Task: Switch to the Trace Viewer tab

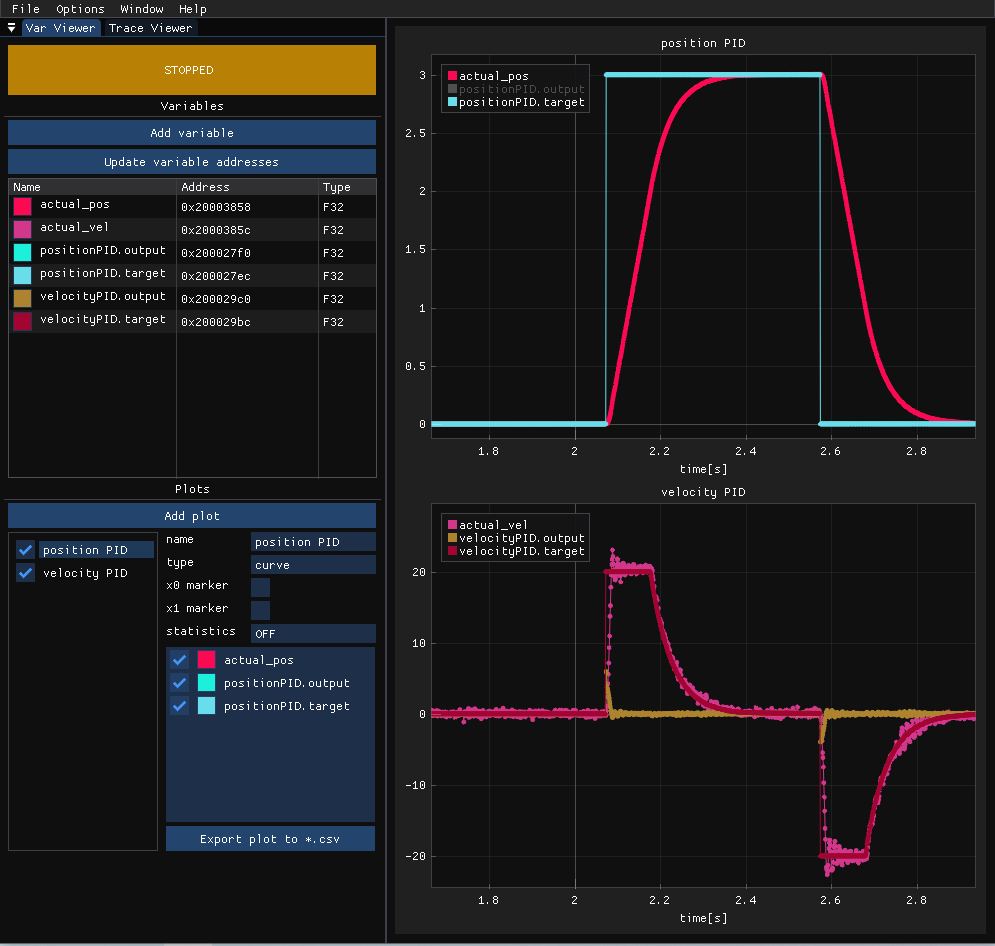Action: tap(150, 28)
